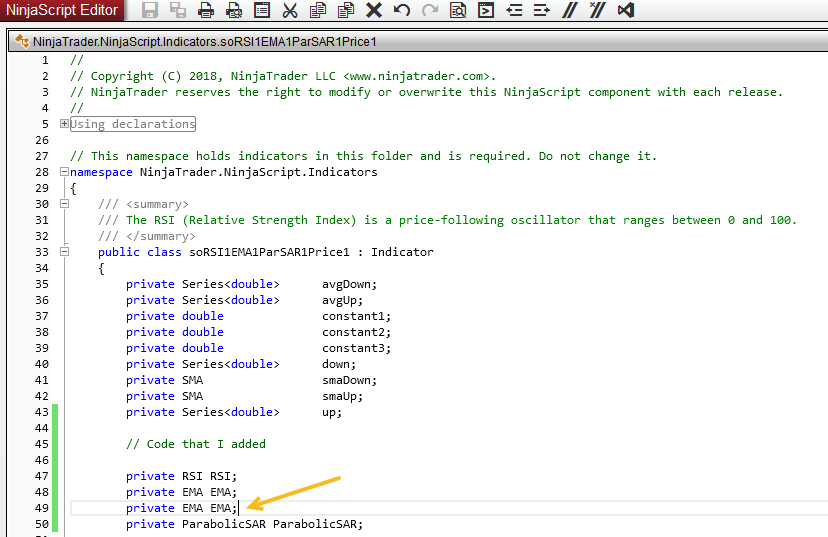The image size is (828, 537).
Task: Click 'EMA EMA;' on line 48
Action: (210, 492)
